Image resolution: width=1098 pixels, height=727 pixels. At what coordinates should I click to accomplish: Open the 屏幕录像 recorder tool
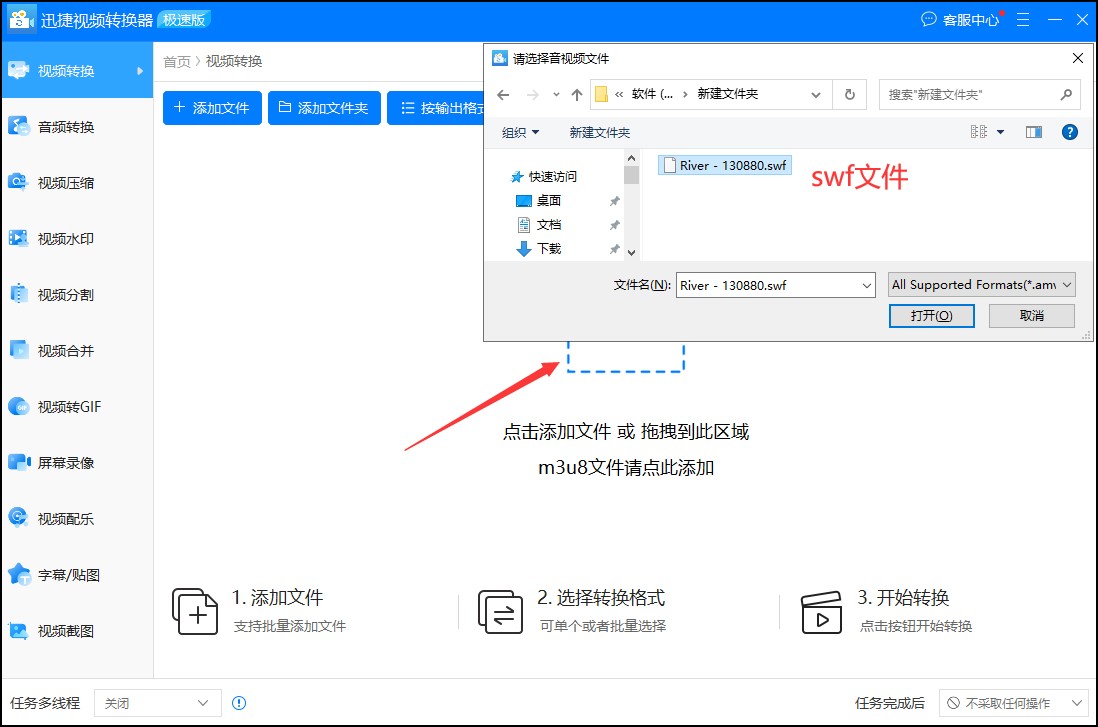click(x=60, y=463)
